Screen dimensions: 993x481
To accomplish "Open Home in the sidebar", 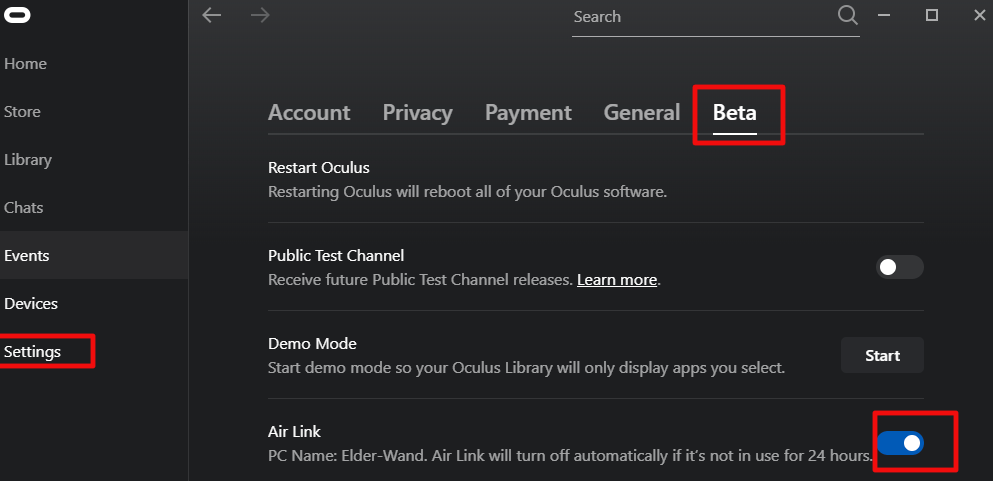I will (26, 64).
